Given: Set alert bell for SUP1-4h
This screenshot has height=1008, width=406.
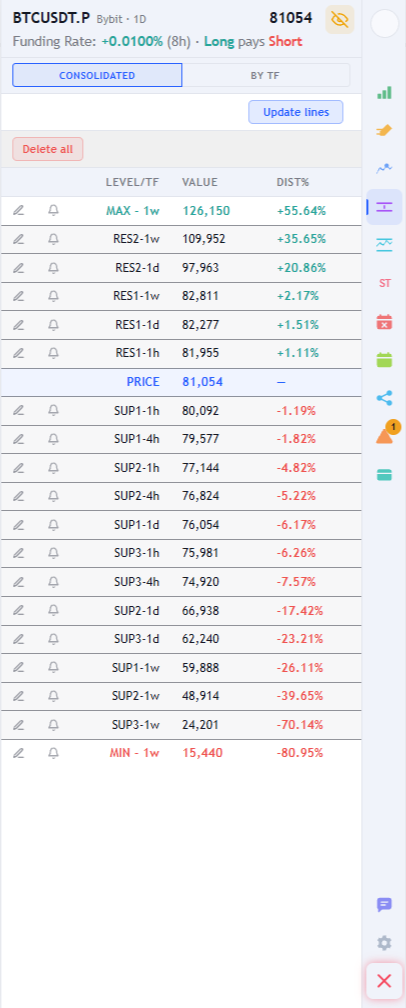Looking at the screenshot, I should point(53,439).
